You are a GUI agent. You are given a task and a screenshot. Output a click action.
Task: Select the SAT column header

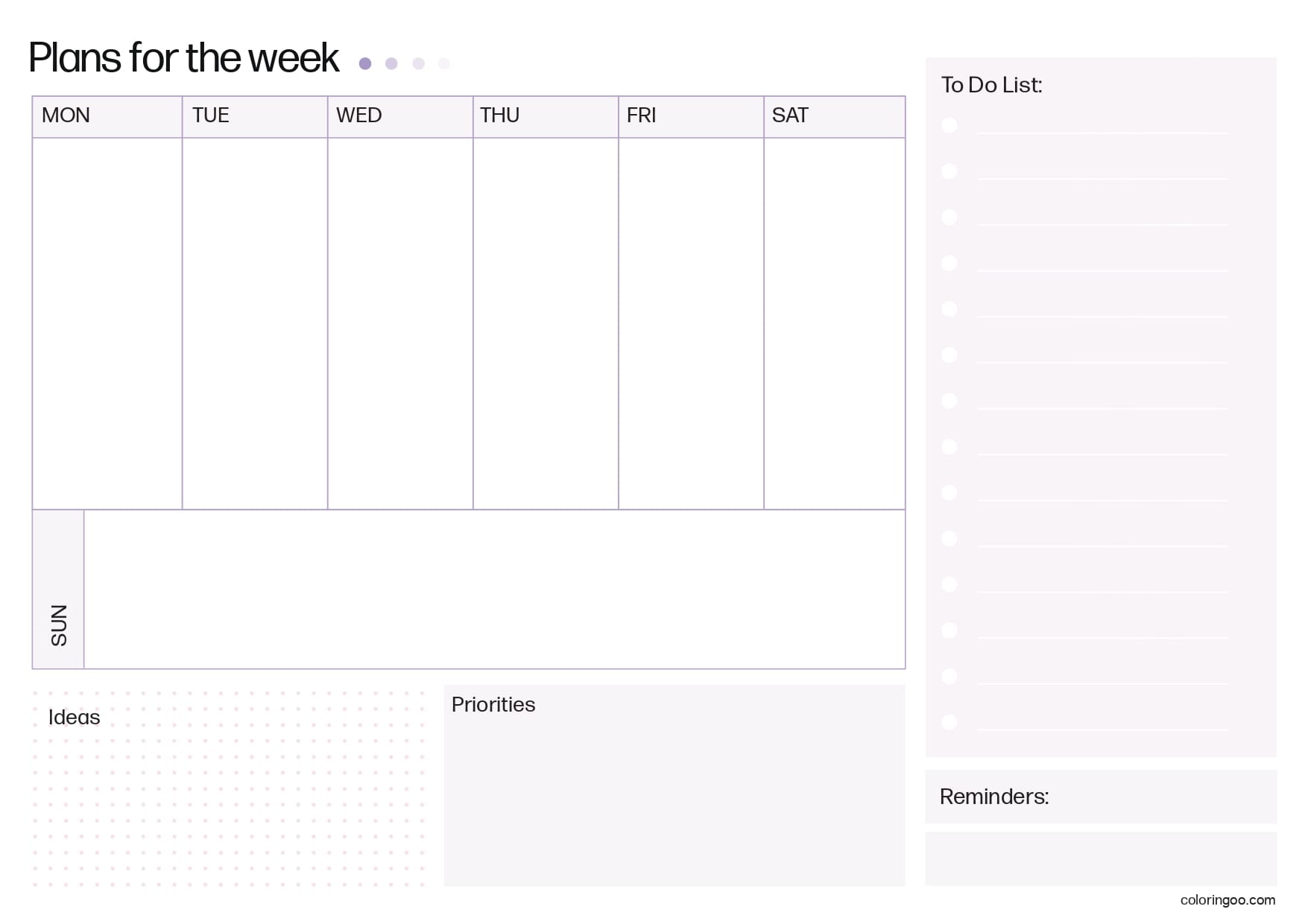point(790,115)
